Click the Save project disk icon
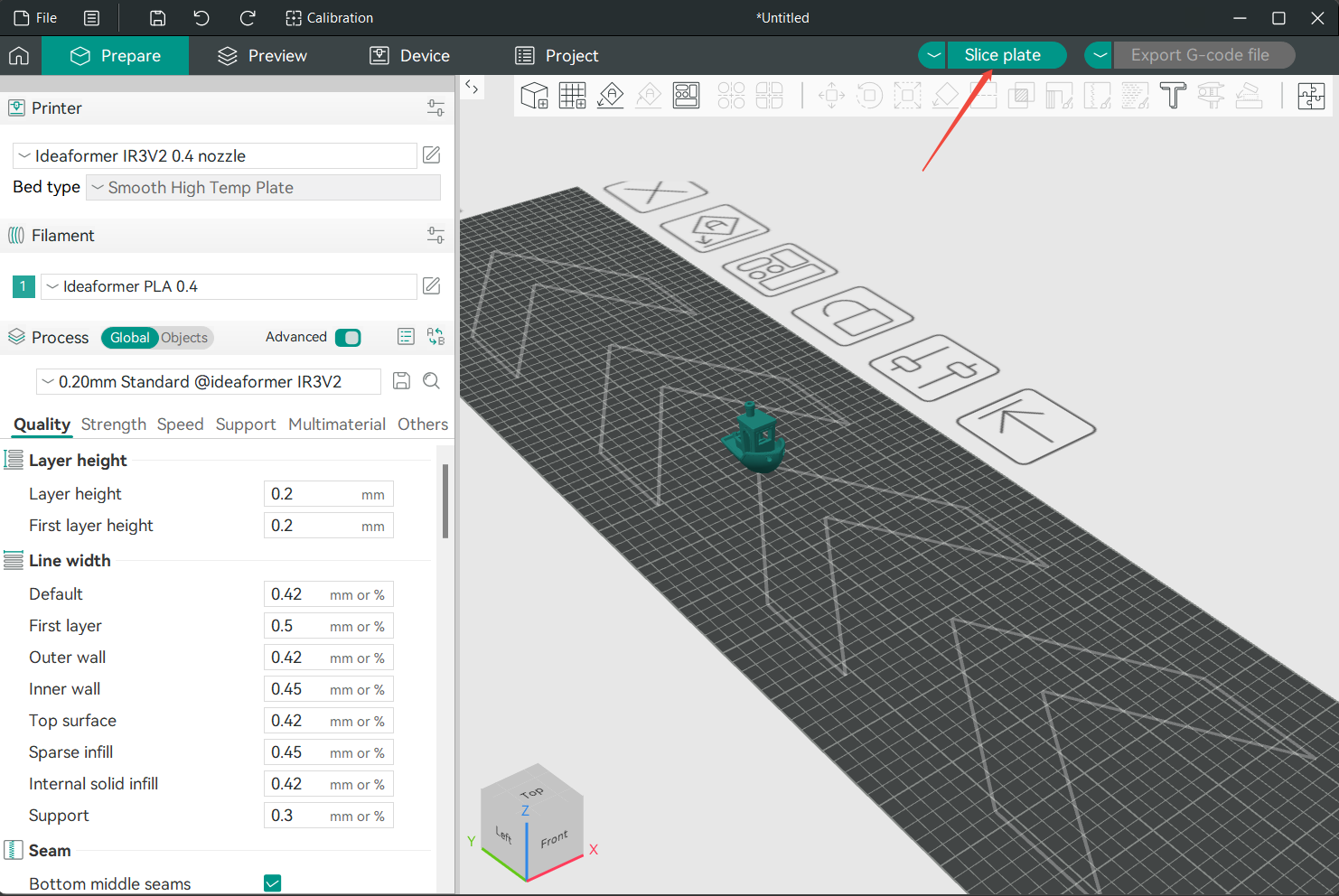The width and height of the screenshot is (1339, 896). (x=157, y=18)
